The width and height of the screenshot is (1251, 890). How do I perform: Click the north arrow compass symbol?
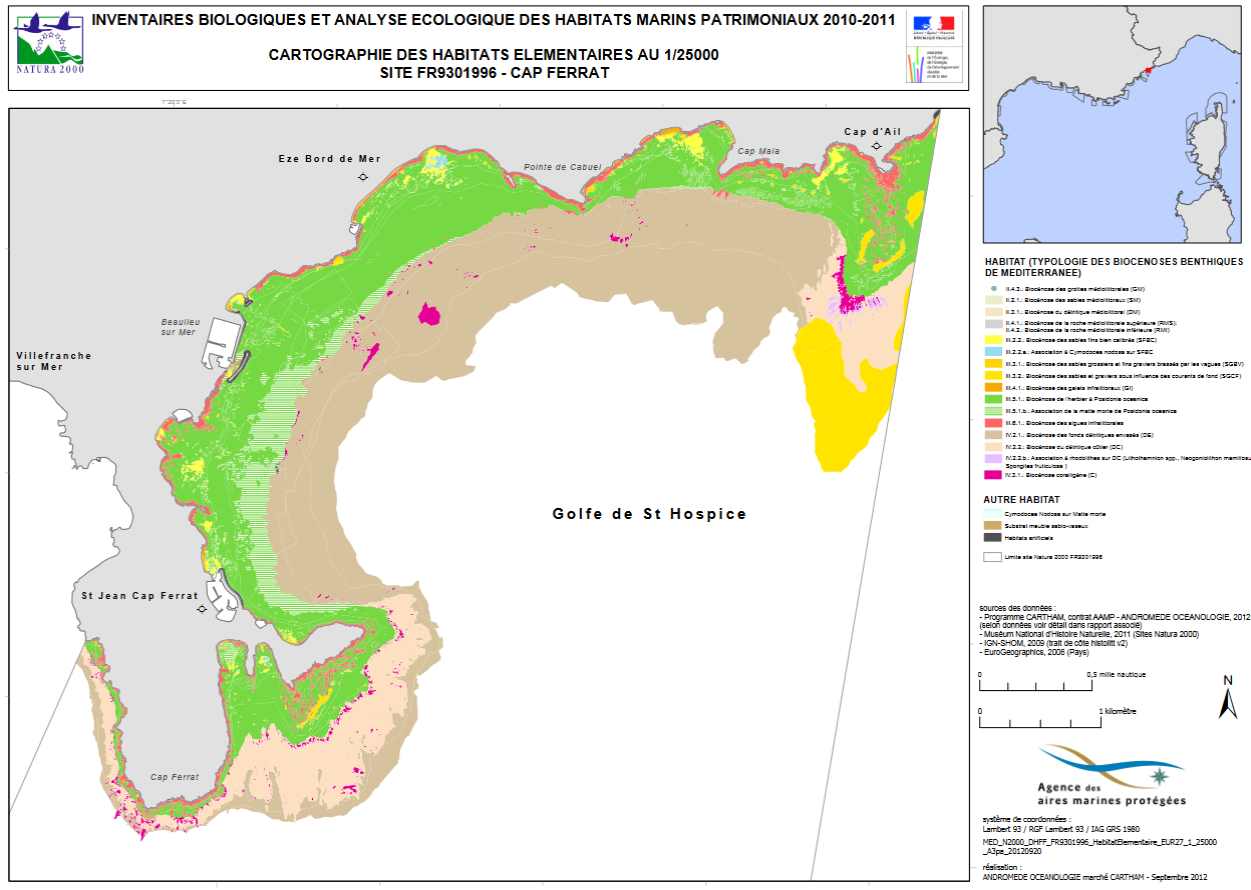coord(1227,698)
